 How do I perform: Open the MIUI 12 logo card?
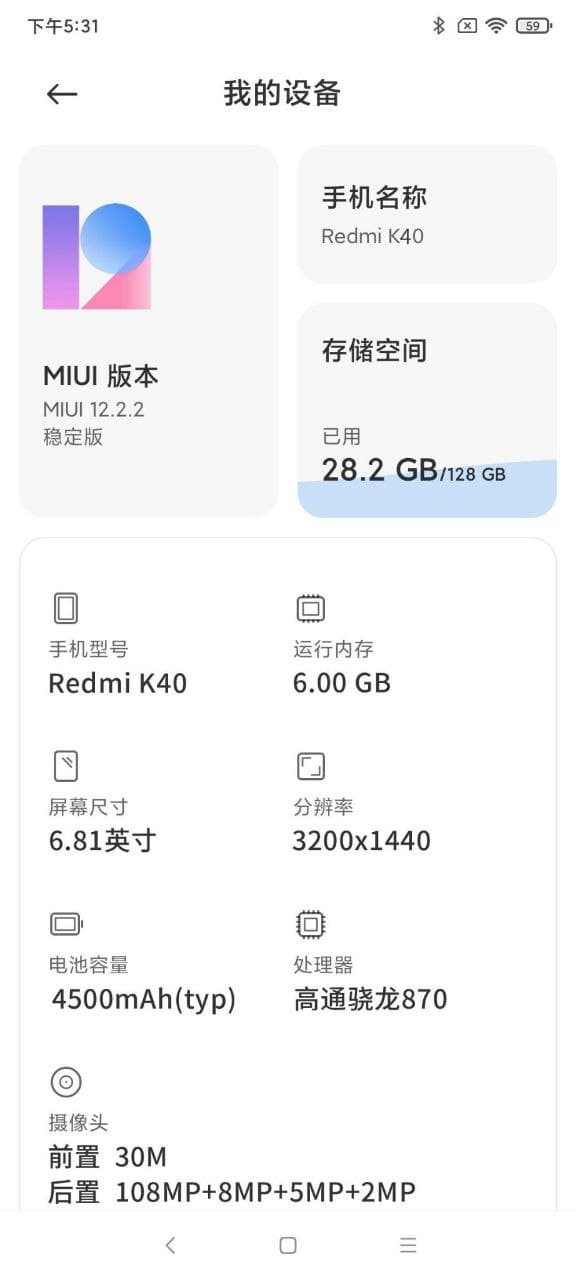tap(149, 331)
